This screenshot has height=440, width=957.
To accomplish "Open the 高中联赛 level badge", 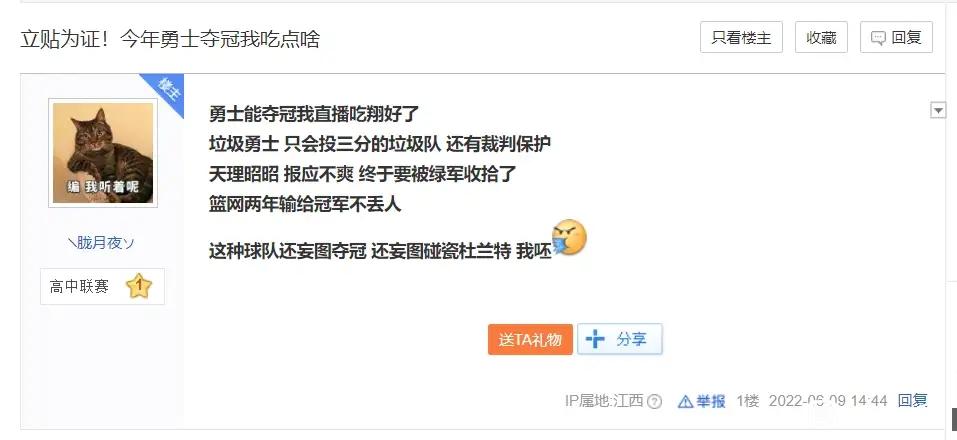I will tap(103, 286).
